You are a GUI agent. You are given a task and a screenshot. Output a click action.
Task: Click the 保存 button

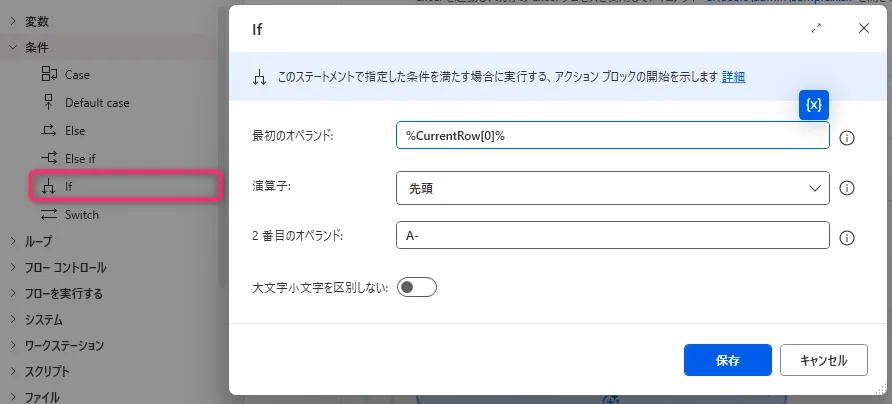pos(727,360)
